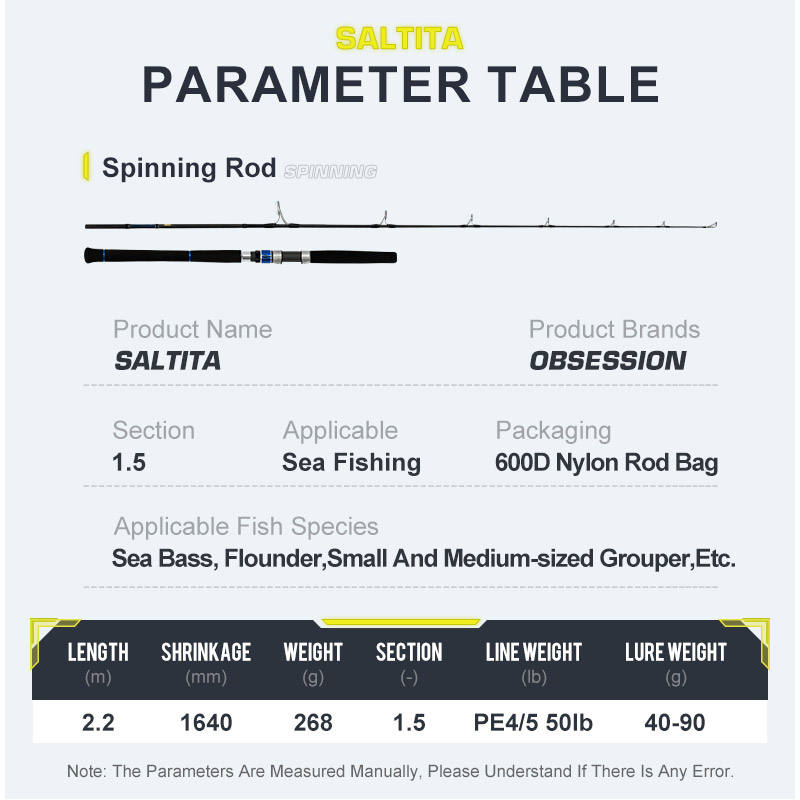Select the Spinning Rod label

click(189, 167)
